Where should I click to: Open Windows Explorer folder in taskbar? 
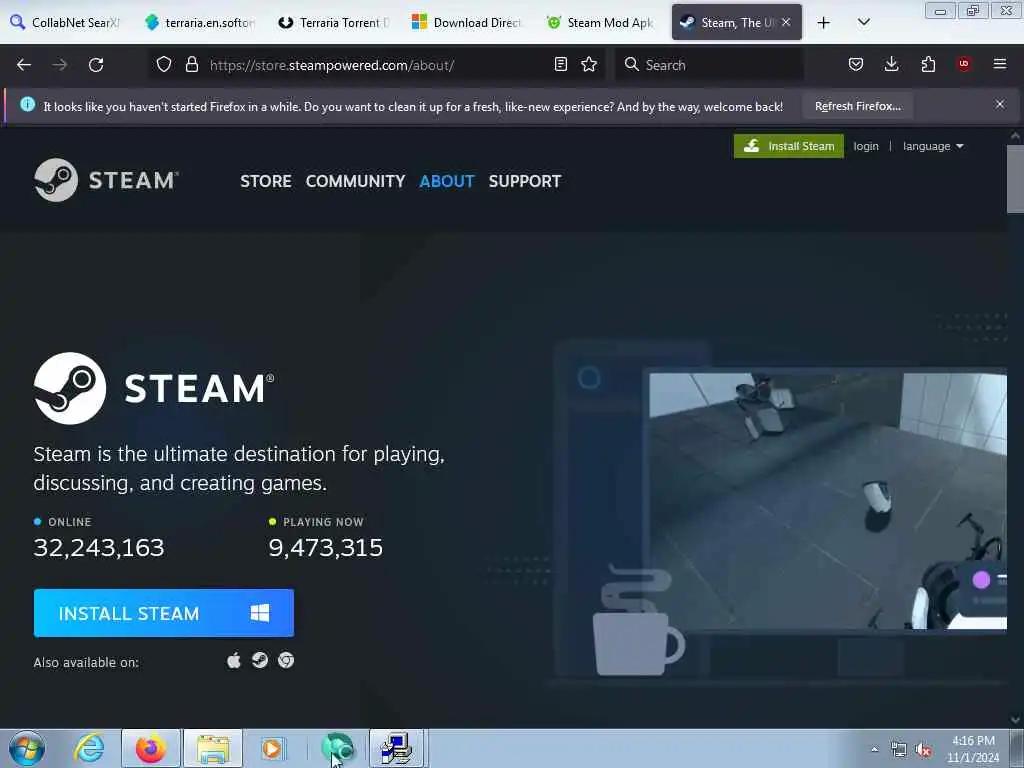click(x=213, y=748)
